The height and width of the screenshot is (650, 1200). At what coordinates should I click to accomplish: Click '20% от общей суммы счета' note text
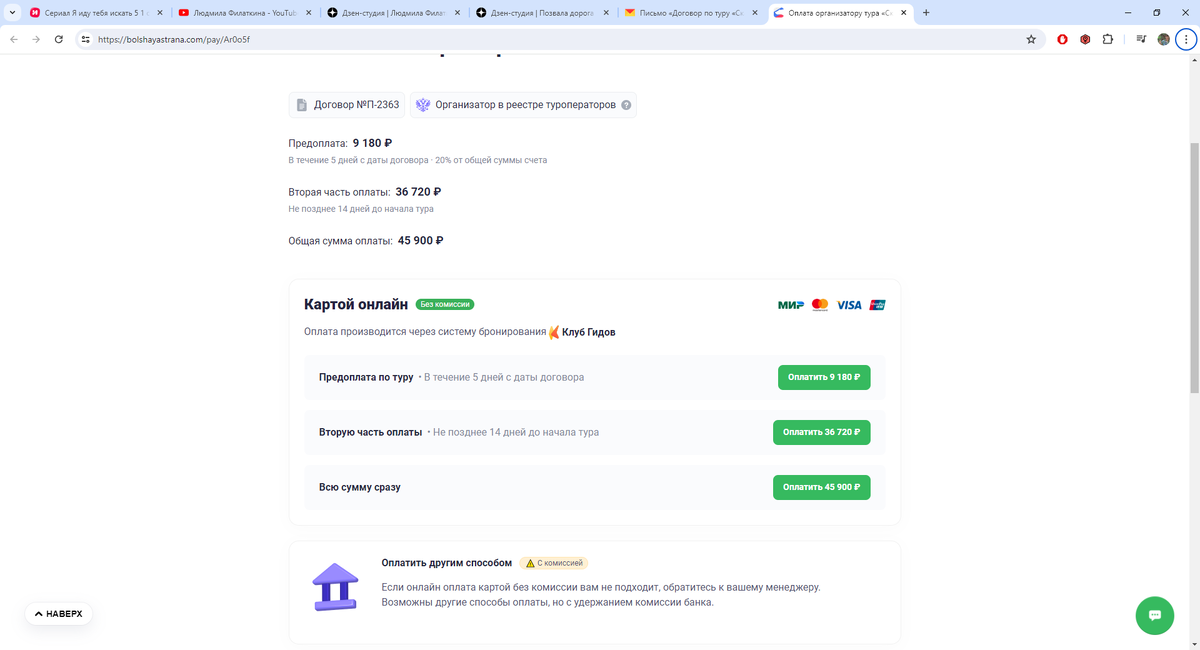[490, 160]
